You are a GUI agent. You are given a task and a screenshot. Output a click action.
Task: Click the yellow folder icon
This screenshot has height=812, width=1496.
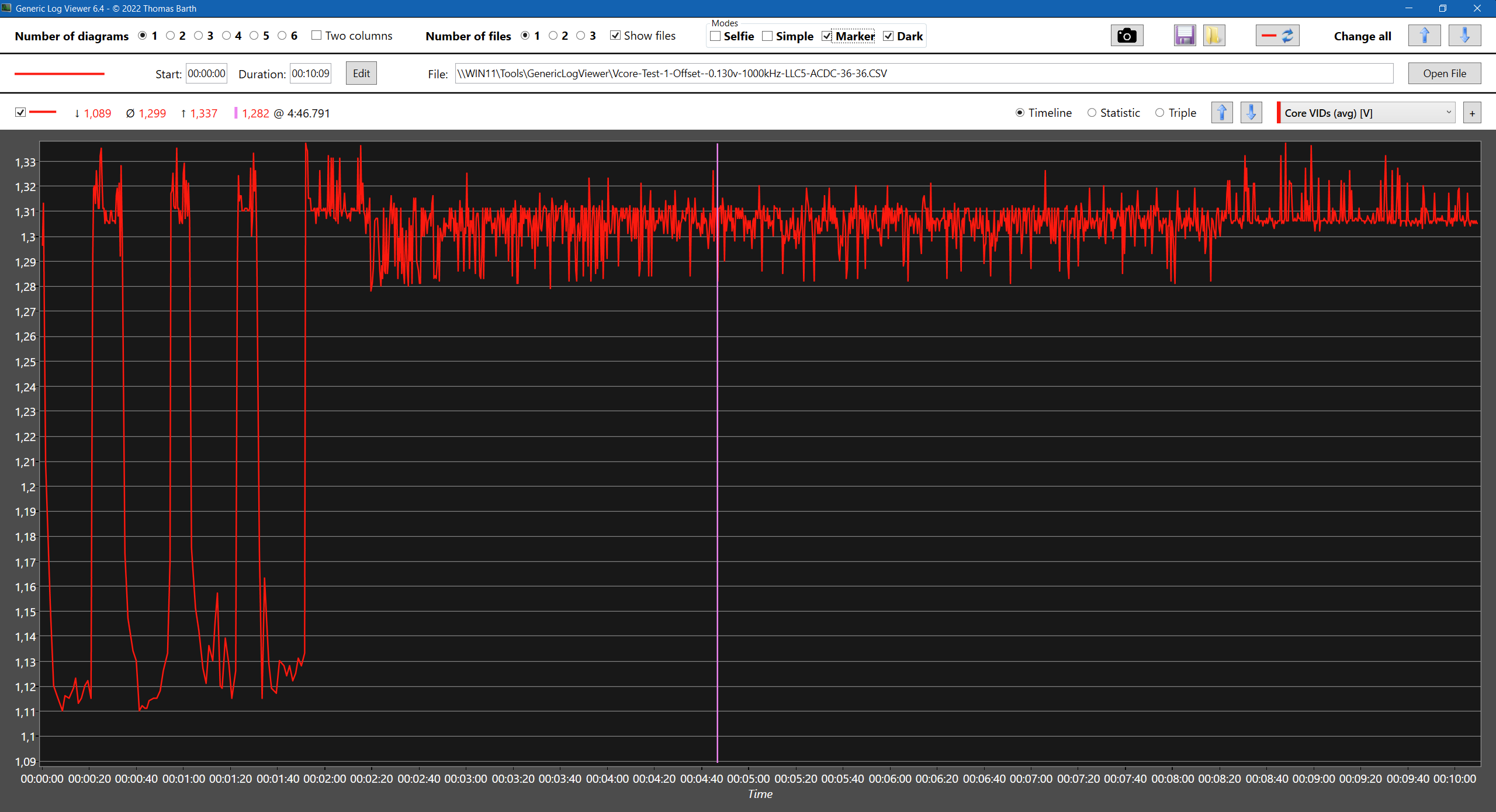(1214, 36)
